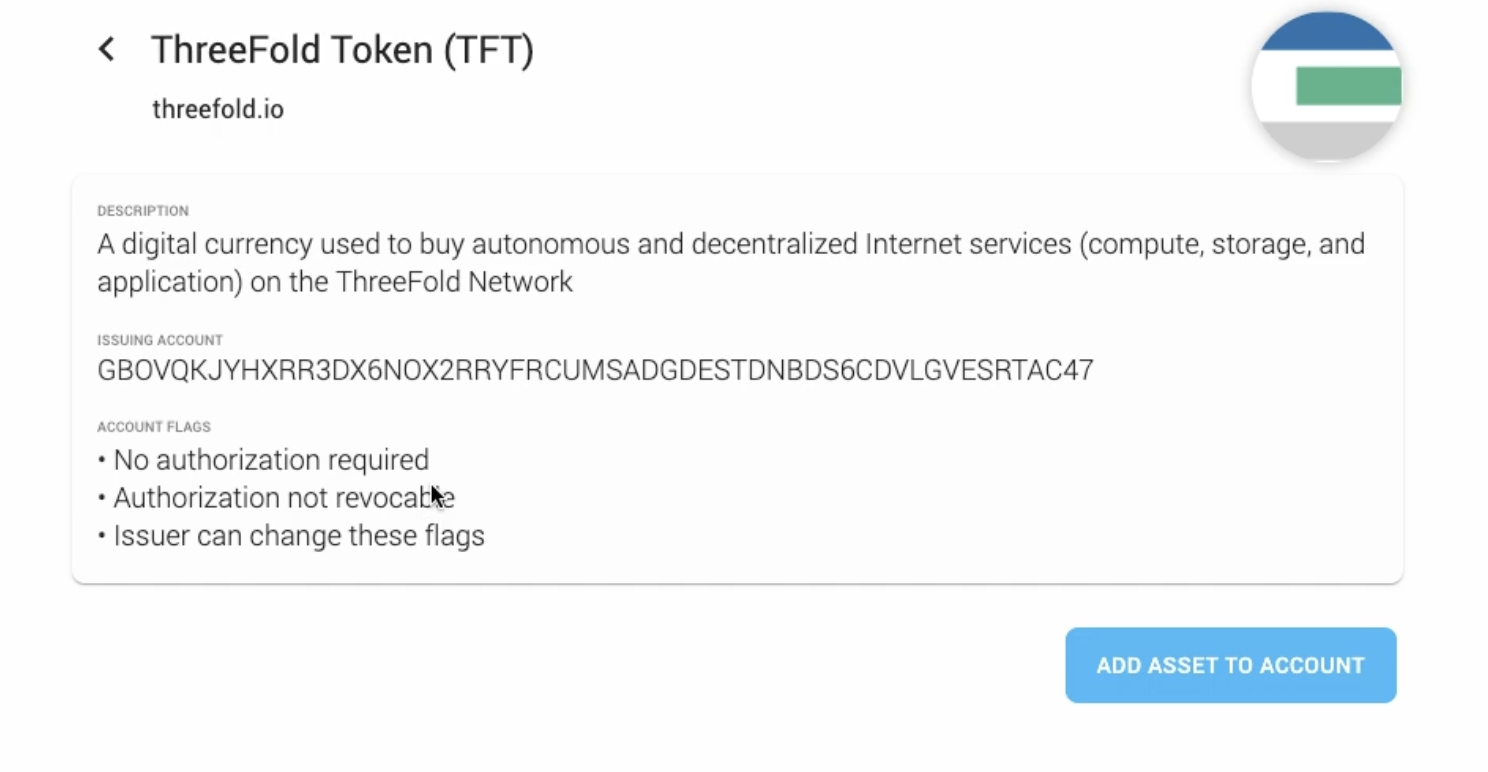Go back using the left chevron arrow
The image size is (1488, 772).
pos(106,49)
